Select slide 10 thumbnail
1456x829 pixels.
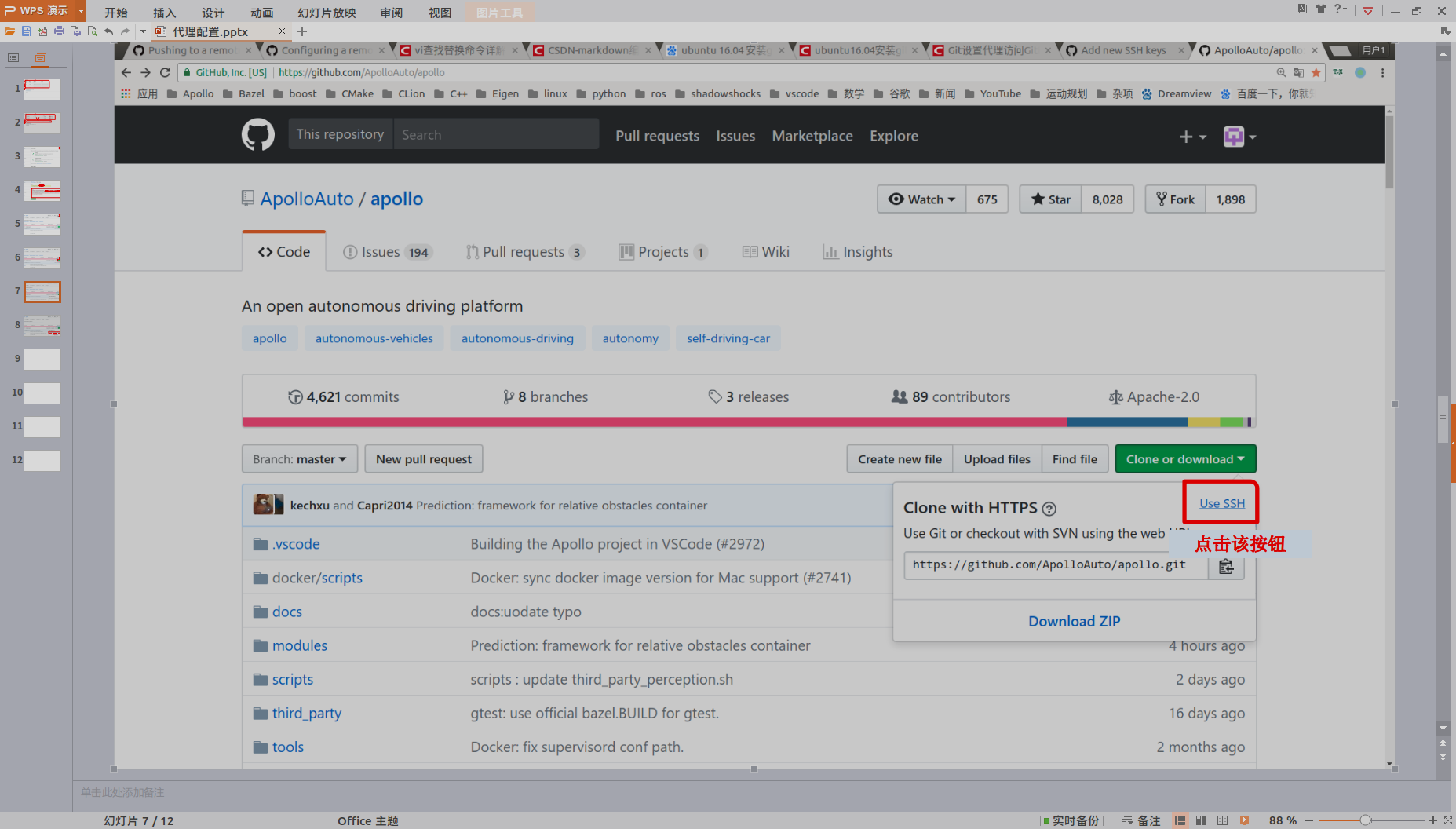click(x=42, y=393)
